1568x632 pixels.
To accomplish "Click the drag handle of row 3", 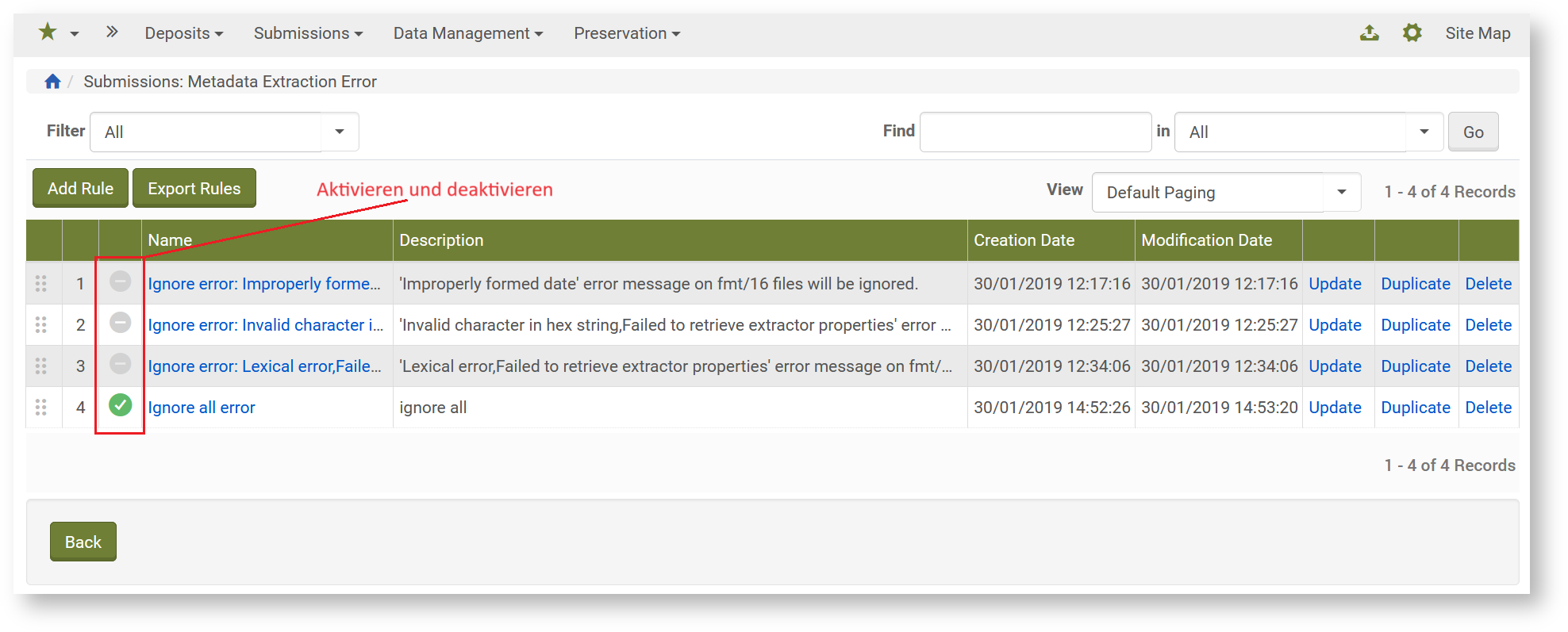I will tap(41, 366).
